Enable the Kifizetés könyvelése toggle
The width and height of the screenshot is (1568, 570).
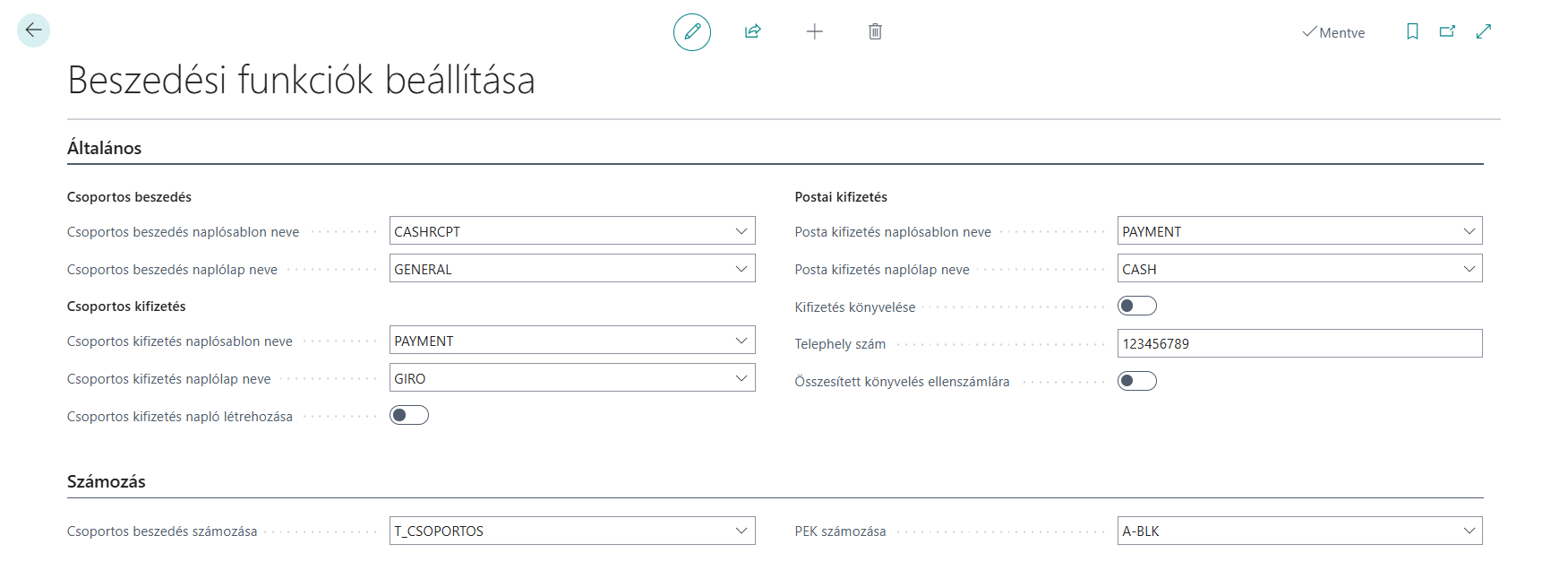tap(1136, 307)
